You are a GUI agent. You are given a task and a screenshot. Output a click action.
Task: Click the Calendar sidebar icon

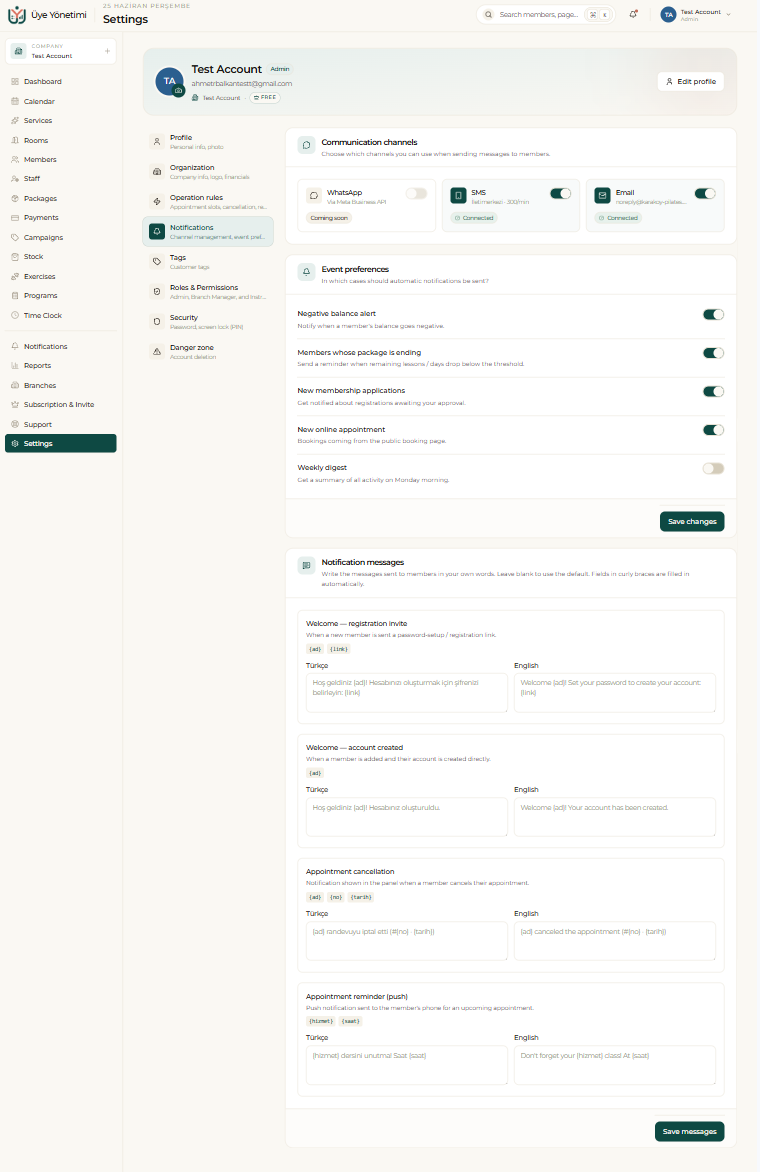15,101
